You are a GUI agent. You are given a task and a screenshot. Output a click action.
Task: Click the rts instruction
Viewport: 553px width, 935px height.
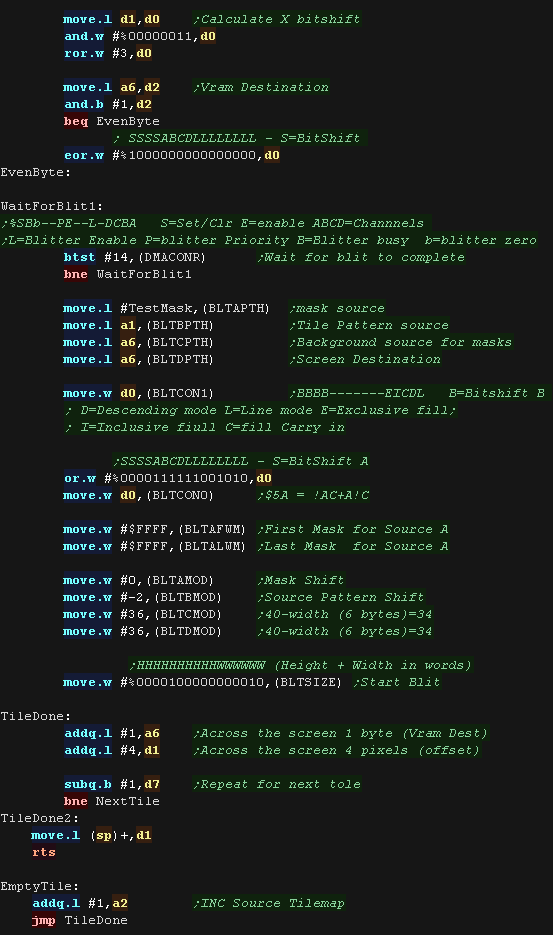tap(44, 852)
